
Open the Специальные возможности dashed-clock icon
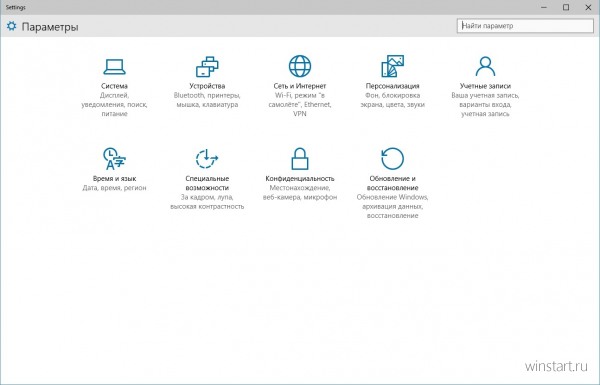click(207, 158)
